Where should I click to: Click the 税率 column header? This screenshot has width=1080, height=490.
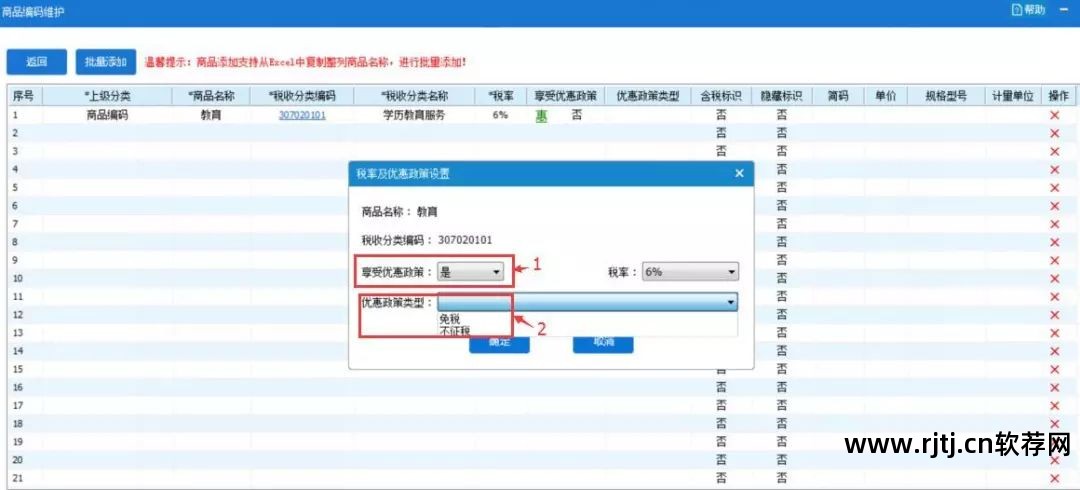pos(500,96)
